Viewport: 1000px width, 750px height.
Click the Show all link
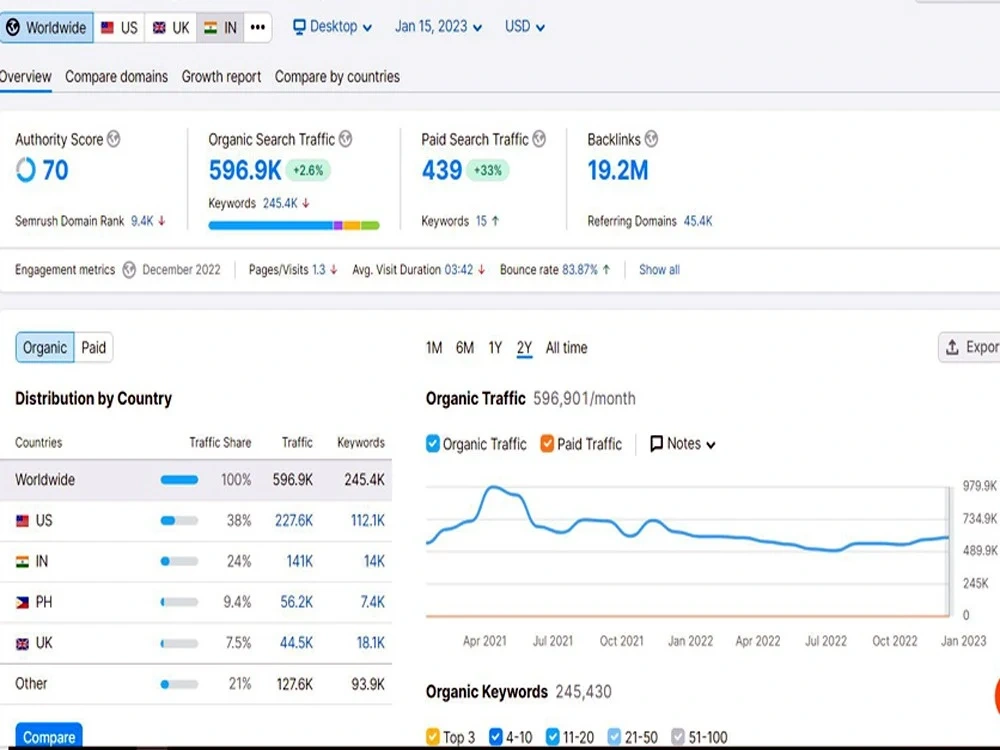tap(659, 270)
